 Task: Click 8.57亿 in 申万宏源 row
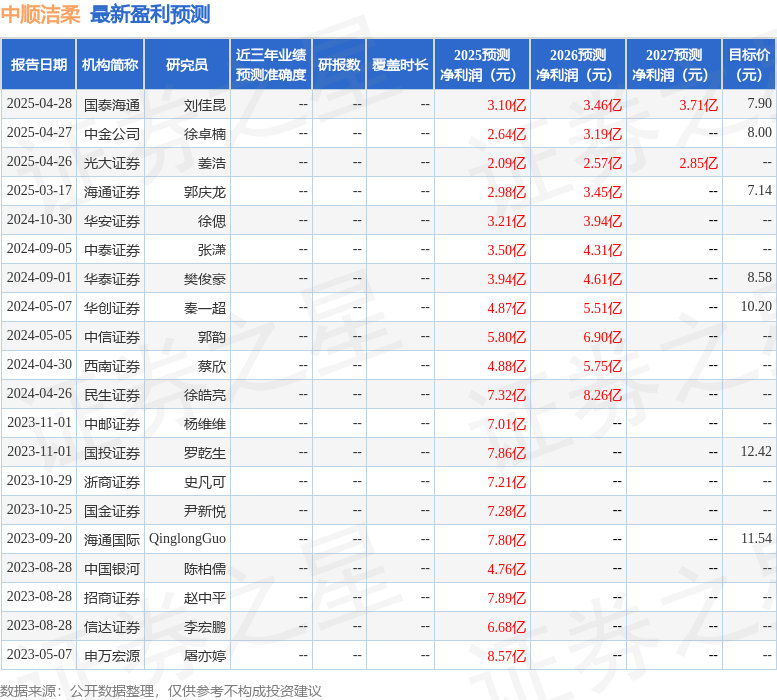[x=506, y=656]
